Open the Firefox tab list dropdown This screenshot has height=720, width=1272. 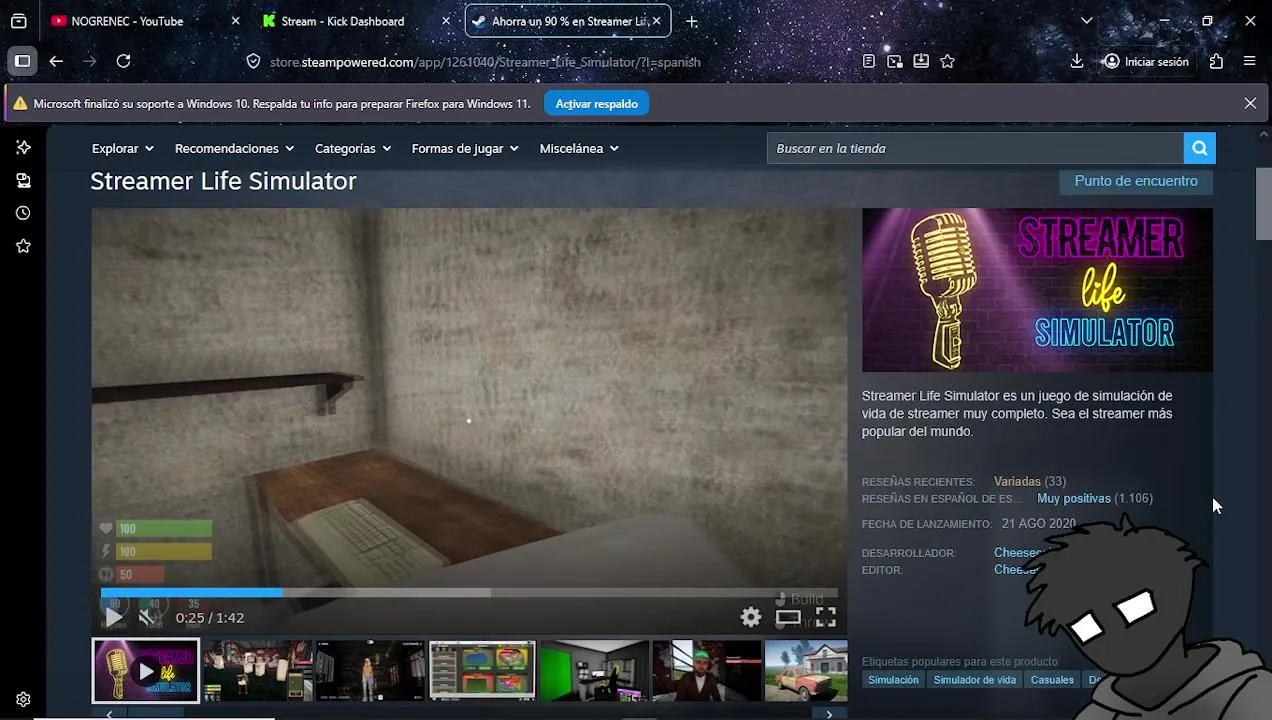tap(1087, 21)
